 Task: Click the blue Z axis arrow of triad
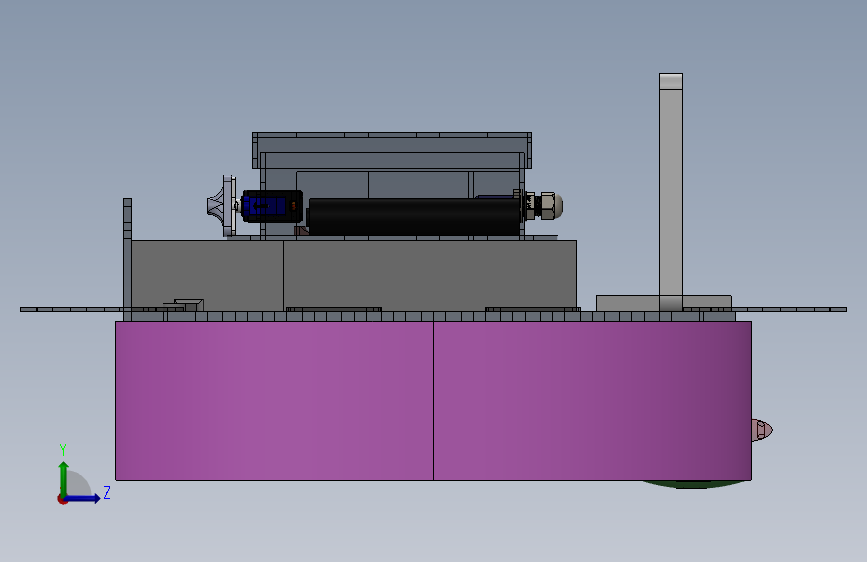coord(83,498)
